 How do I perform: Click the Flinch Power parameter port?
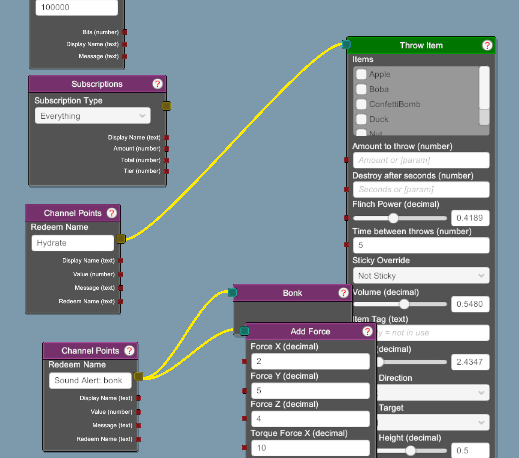346,218
